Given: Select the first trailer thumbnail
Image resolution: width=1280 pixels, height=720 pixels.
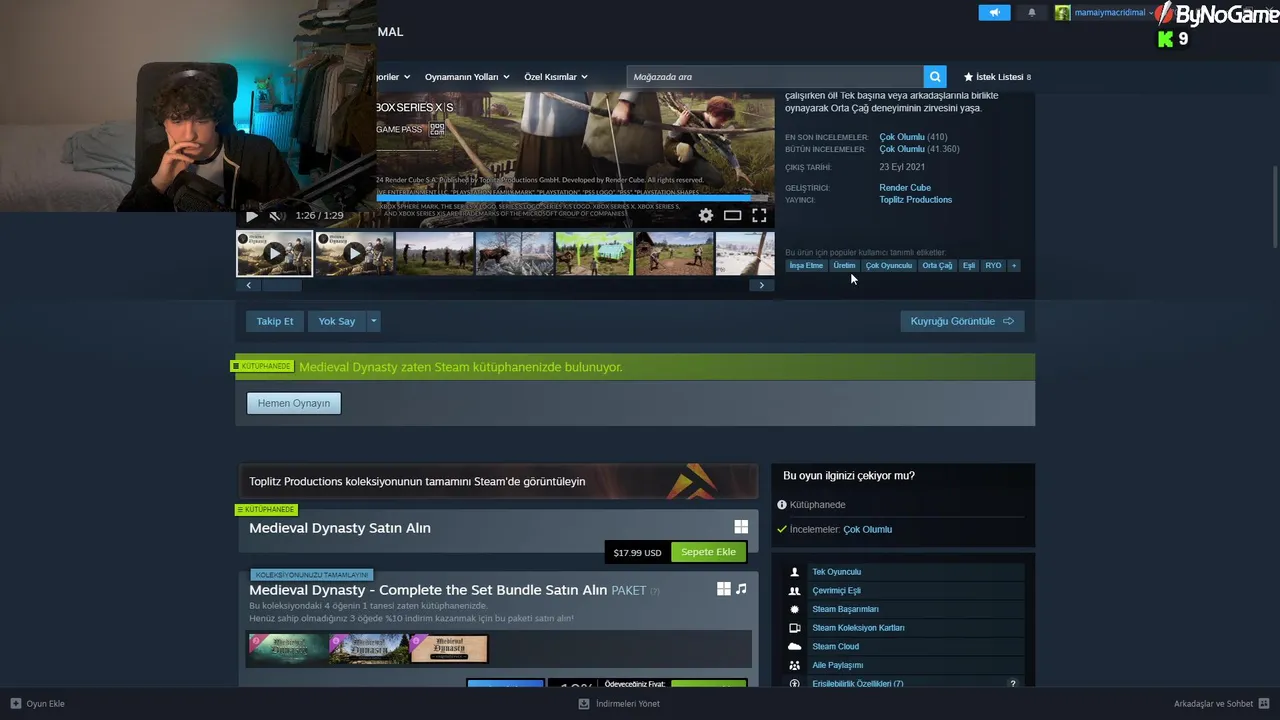Looking at the screenshot, I should [274, 253].
